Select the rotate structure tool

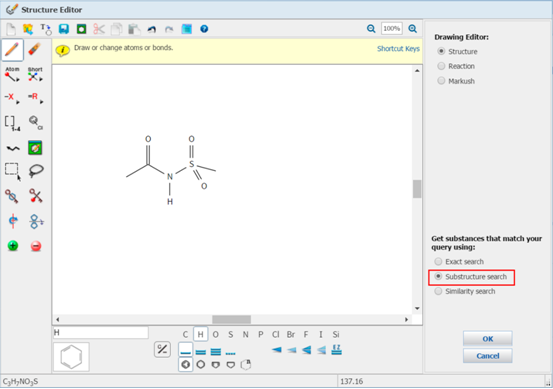[13, 221]
